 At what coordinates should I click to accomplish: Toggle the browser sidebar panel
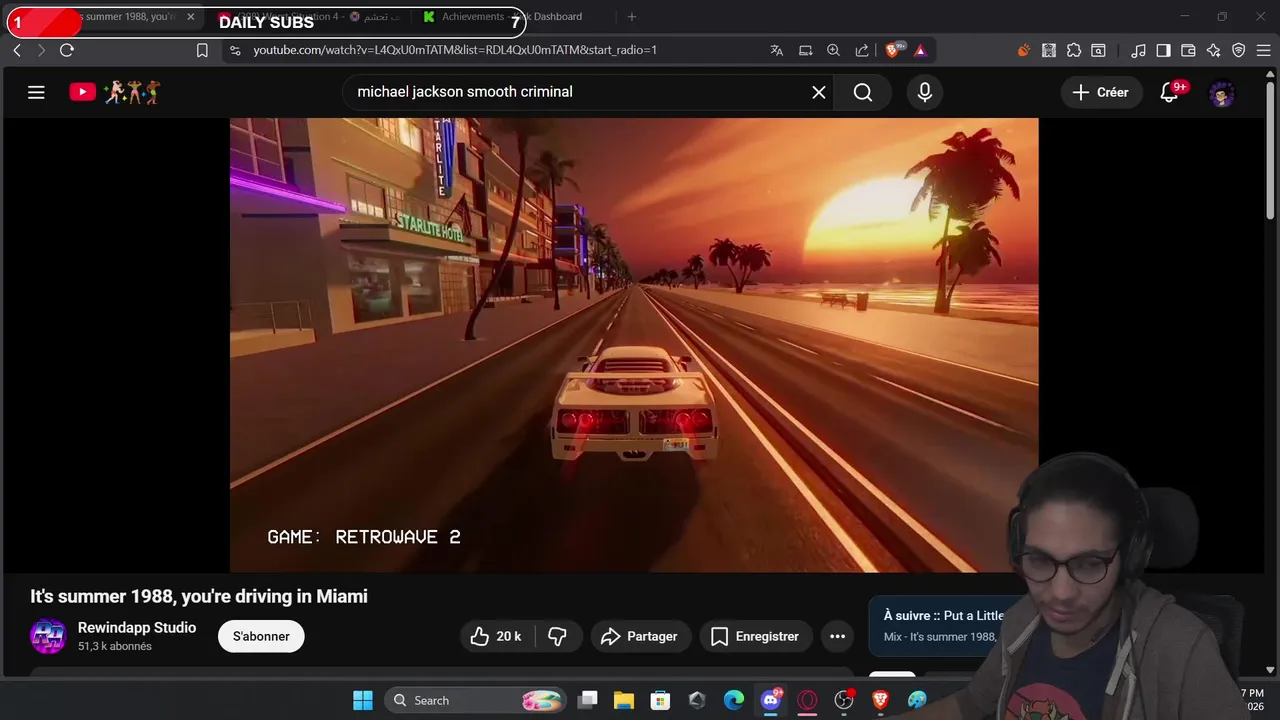(1163, 50)
